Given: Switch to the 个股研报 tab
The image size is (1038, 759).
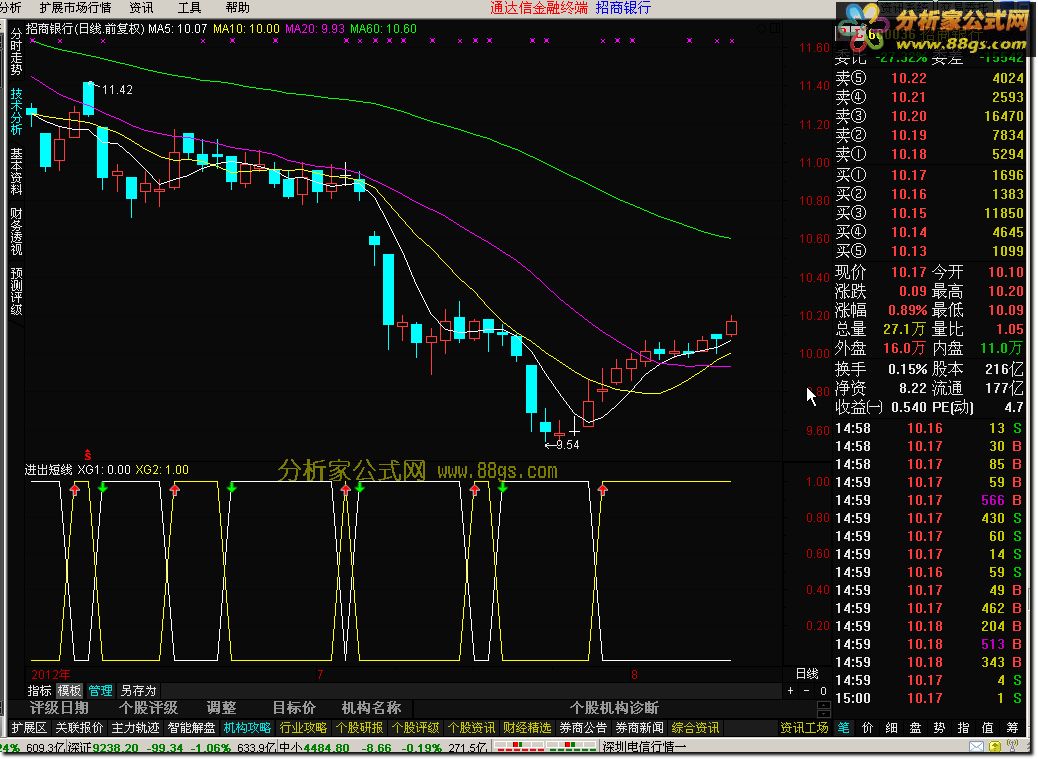Looking at the screenshot, I should point(359,728).
